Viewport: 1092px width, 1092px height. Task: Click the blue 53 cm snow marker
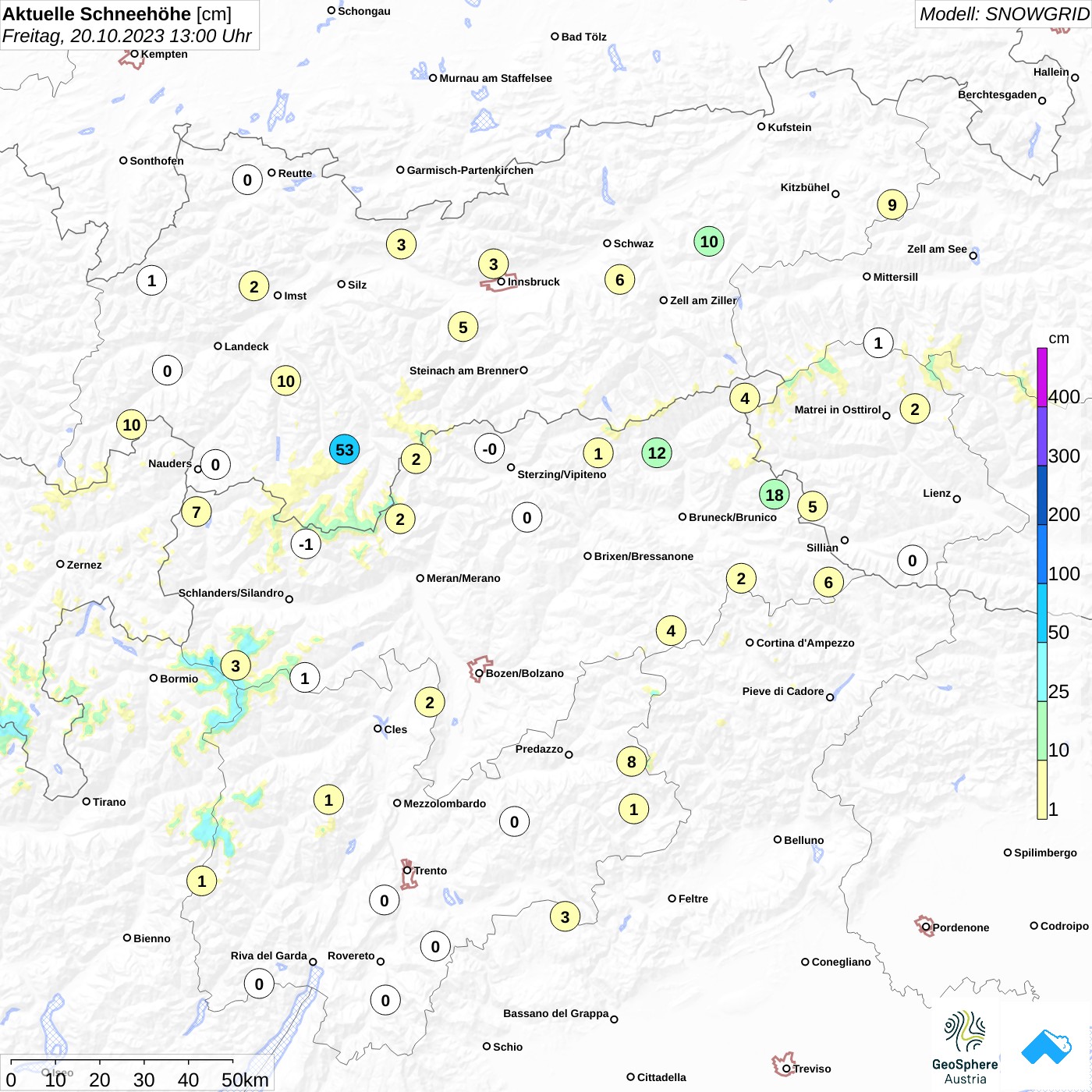344,449
